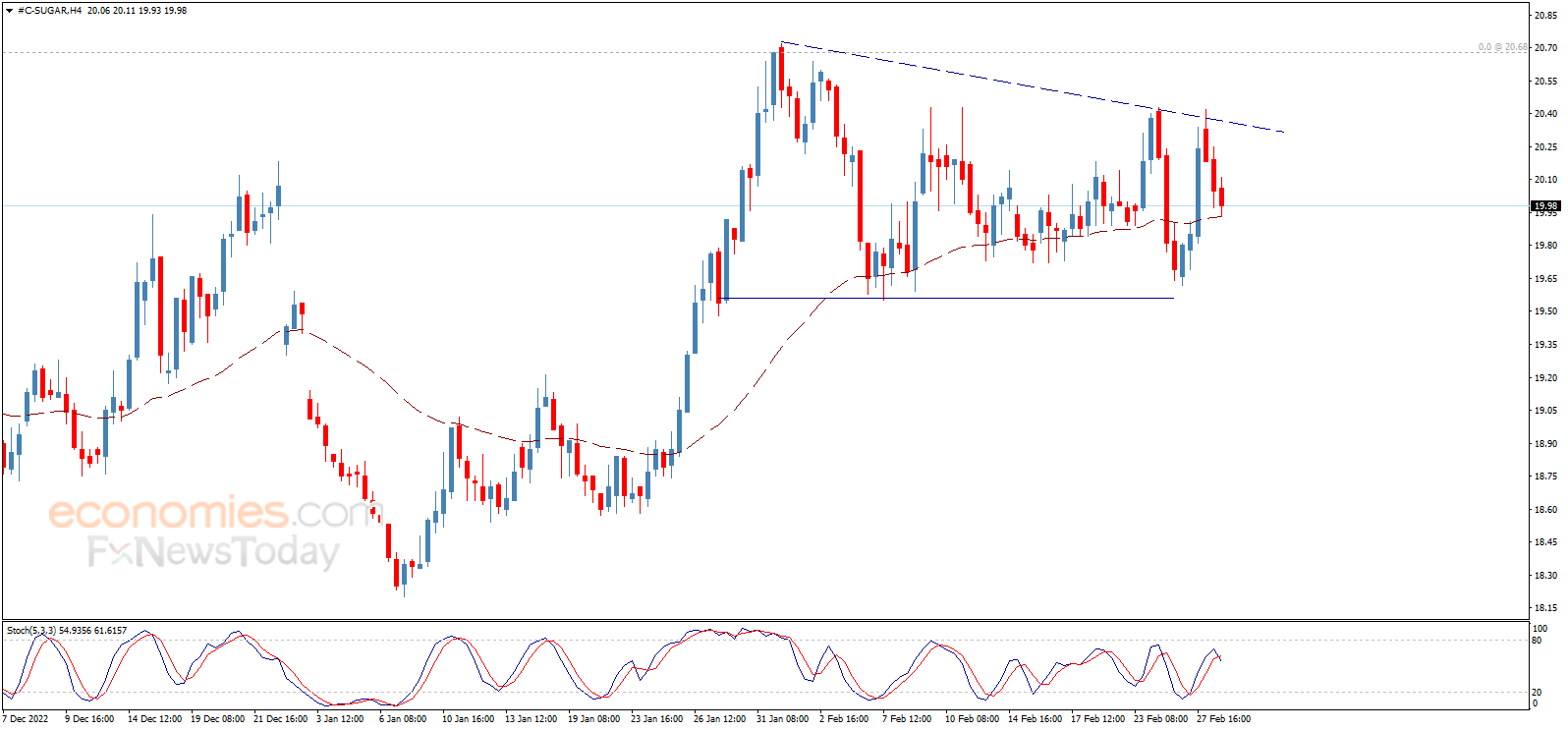Click the 20.55 price axis label

(x=1545, y=82)
